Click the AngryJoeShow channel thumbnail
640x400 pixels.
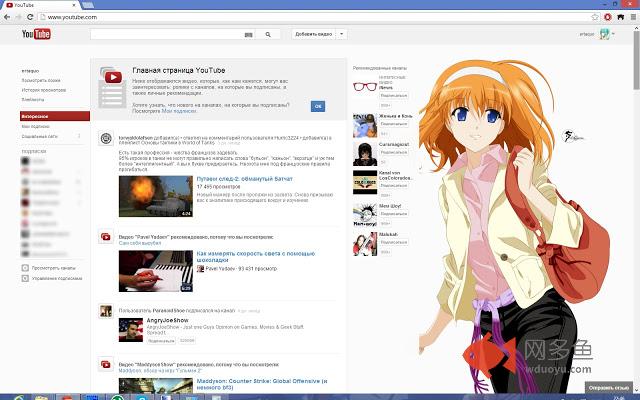pyautogui.click(x=131, y=330)
